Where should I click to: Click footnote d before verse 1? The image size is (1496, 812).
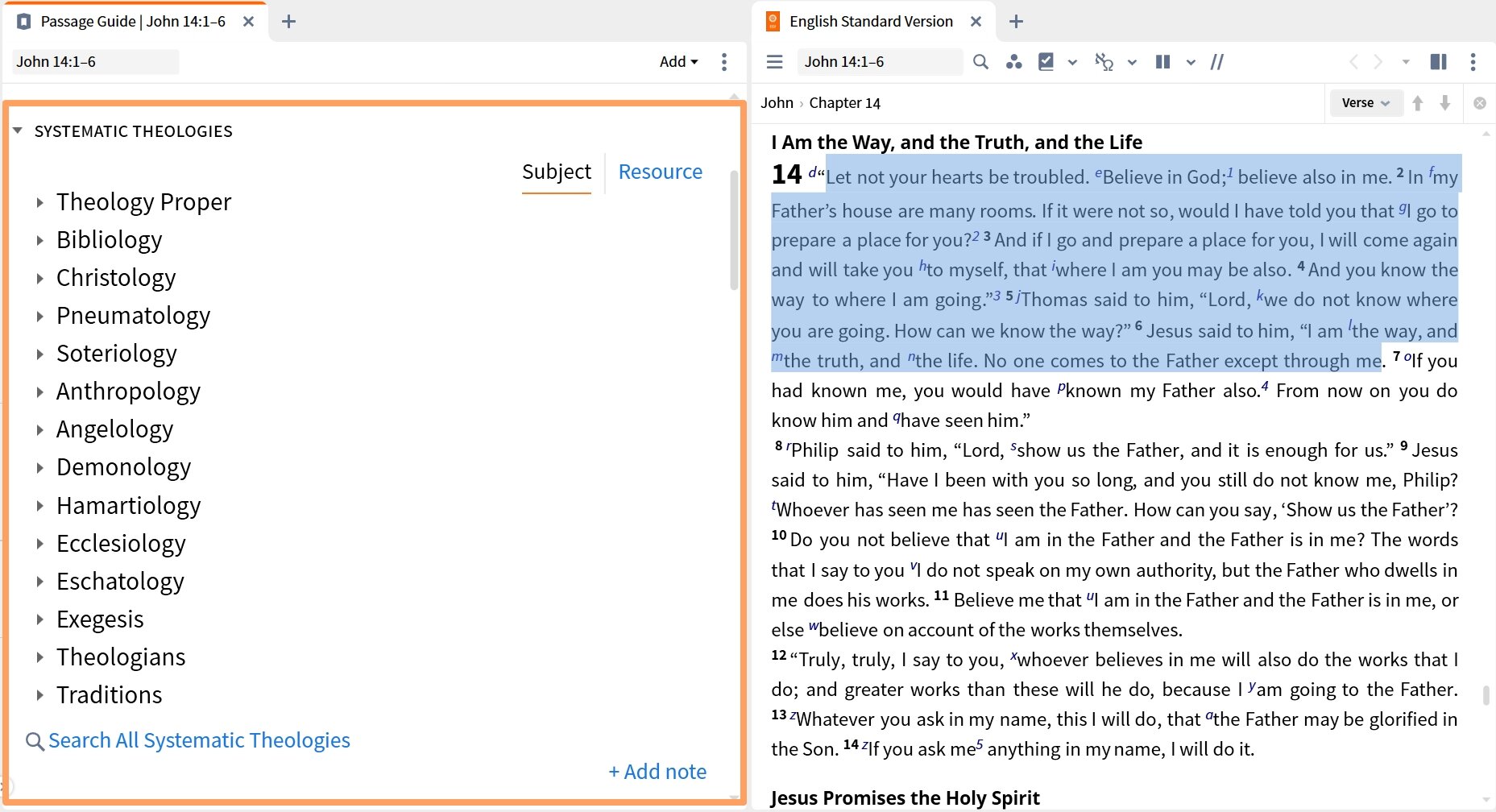tap(813, 172)
